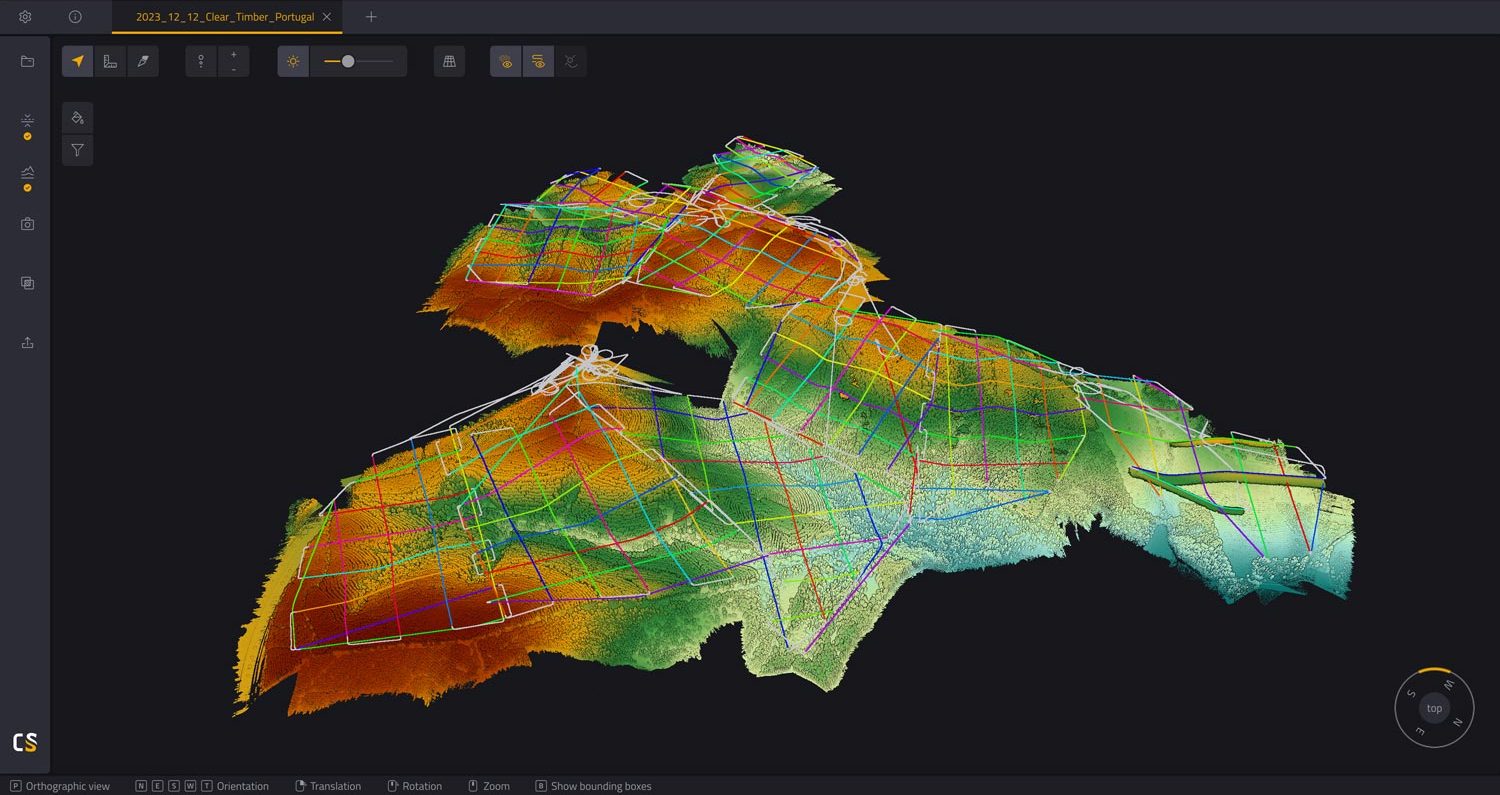Adjust the brightness slider

347,61
